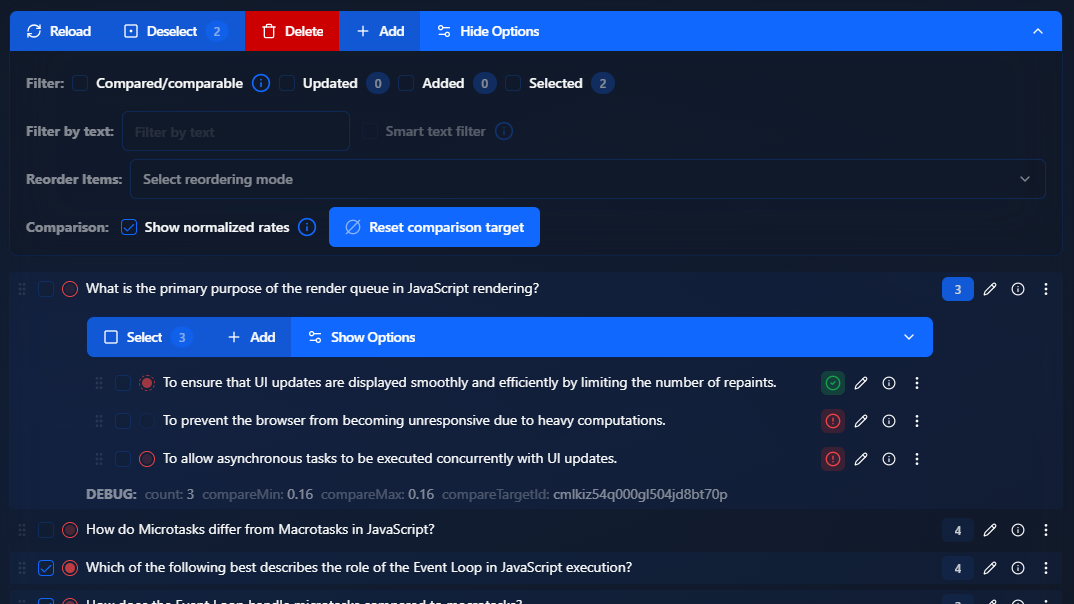Image resolution: width=1074 pixels, height=604 pixels.
Task: Toggle the Smart text filter checkbox
Action: coord(369,131)
